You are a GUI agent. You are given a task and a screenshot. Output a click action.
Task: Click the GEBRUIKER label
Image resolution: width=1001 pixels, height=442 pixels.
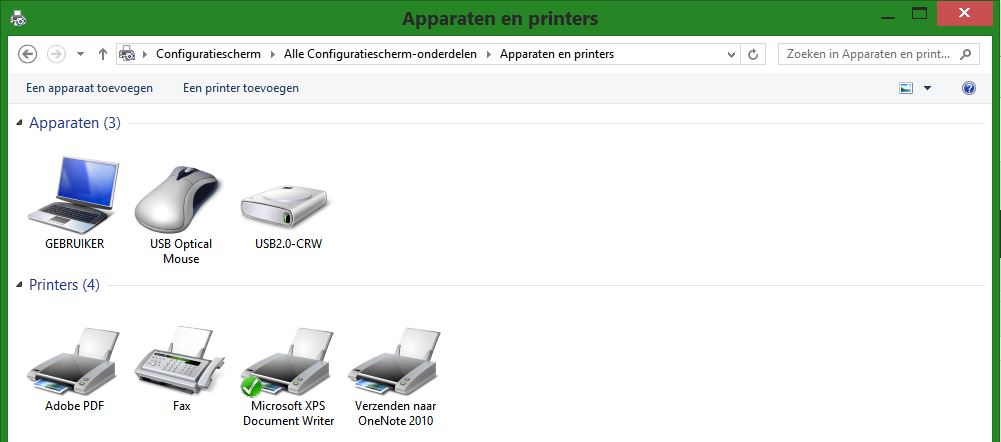click(x=75, y=244)
